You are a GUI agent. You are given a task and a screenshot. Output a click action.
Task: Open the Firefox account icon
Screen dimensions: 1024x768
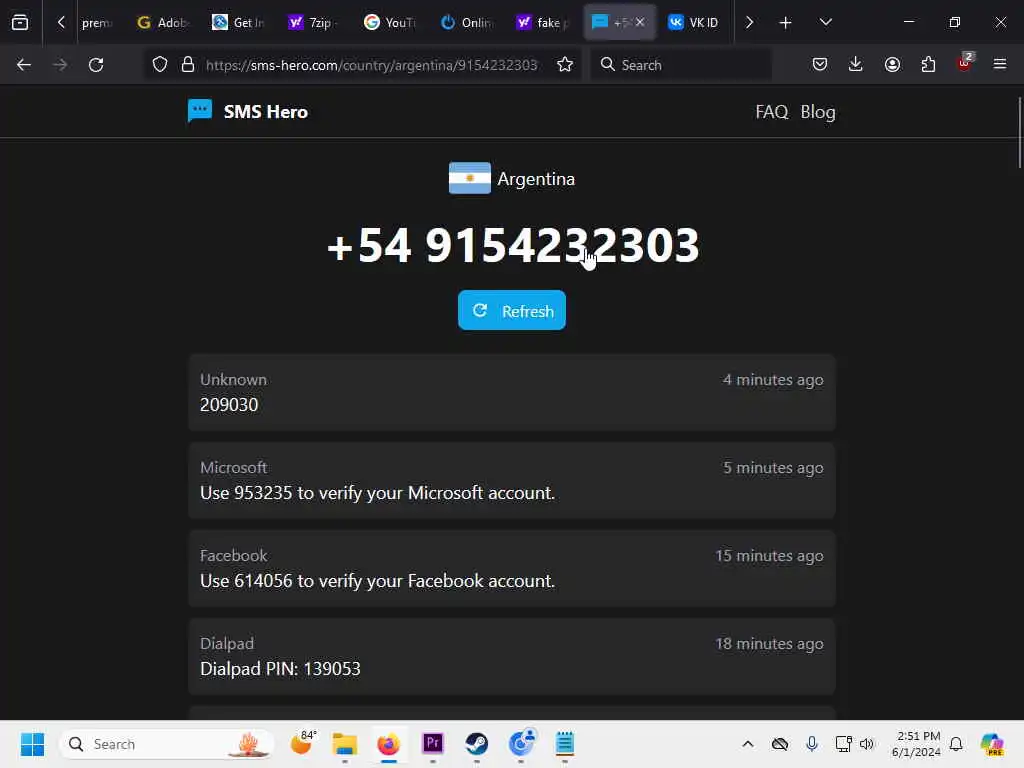click(x=892, y=65)
